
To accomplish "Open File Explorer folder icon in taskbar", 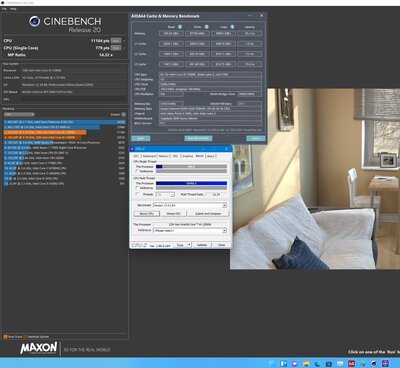I will [x=306, y=363].
